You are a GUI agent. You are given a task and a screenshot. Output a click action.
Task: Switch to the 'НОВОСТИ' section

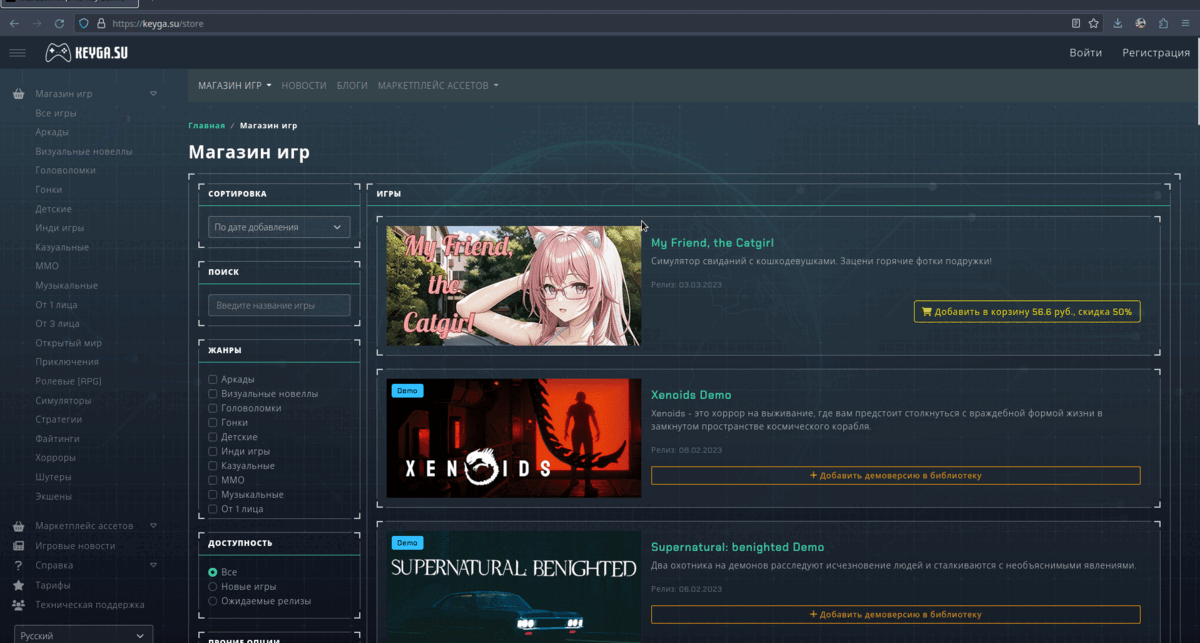click(303, 85)
